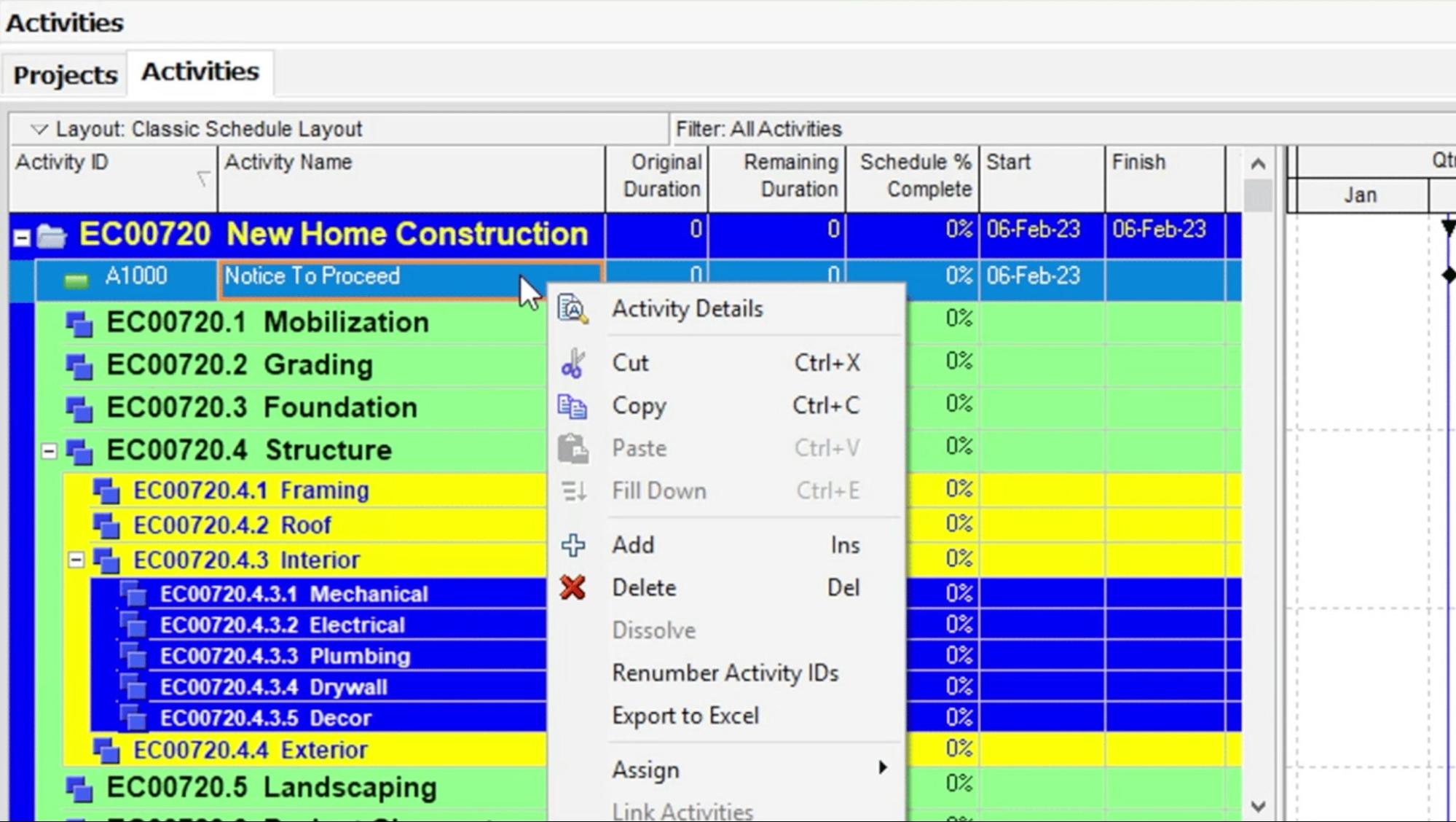
Task: Click the green Add plus icon
Action: (572, 544)
